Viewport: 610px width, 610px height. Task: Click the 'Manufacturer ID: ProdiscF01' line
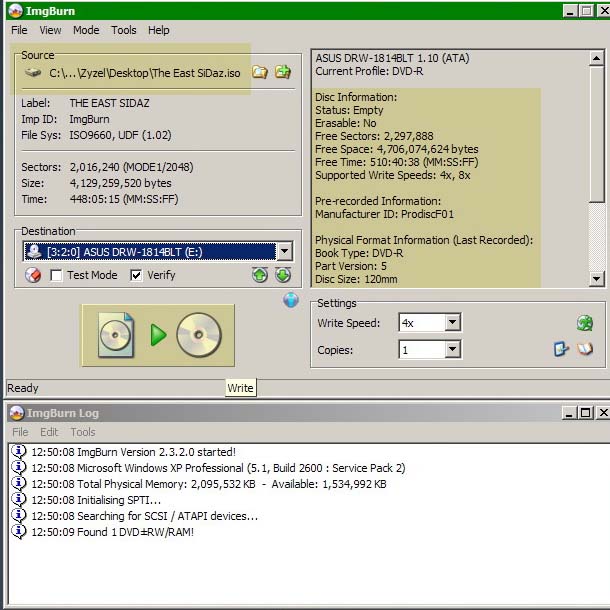coord(384,214)
